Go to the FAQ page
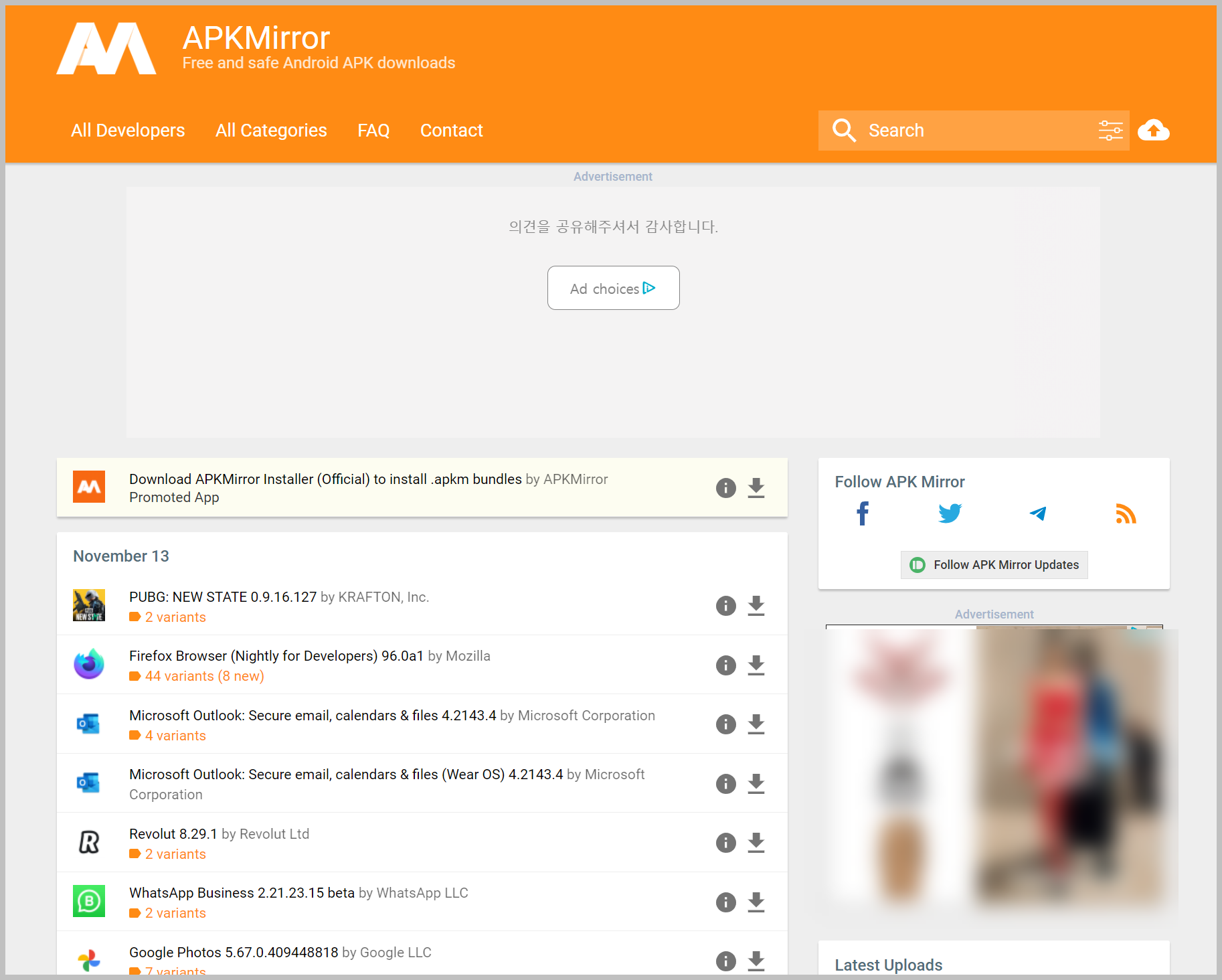 click(373, 131)
